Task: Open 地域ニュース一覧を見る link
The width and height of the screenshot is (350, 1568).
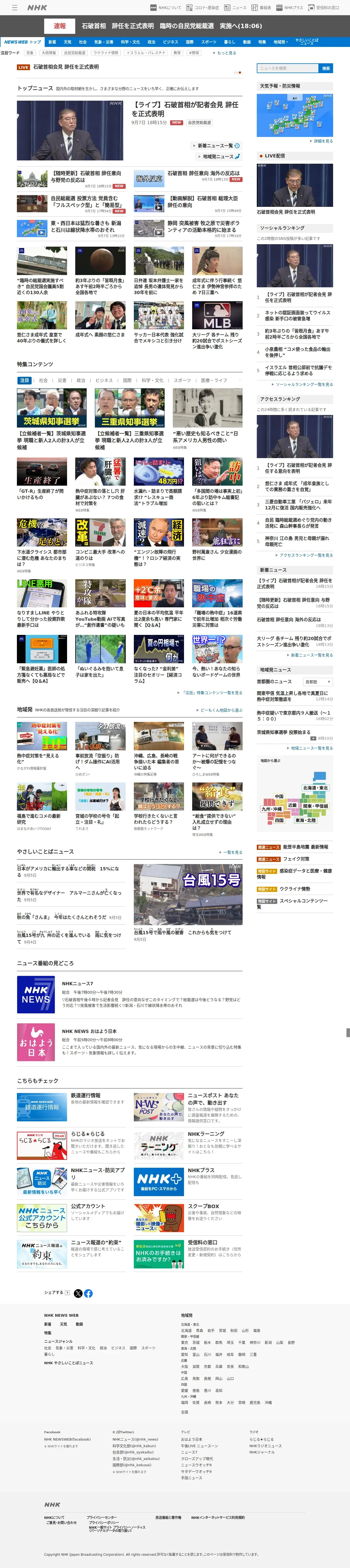Action: (310, 748)
